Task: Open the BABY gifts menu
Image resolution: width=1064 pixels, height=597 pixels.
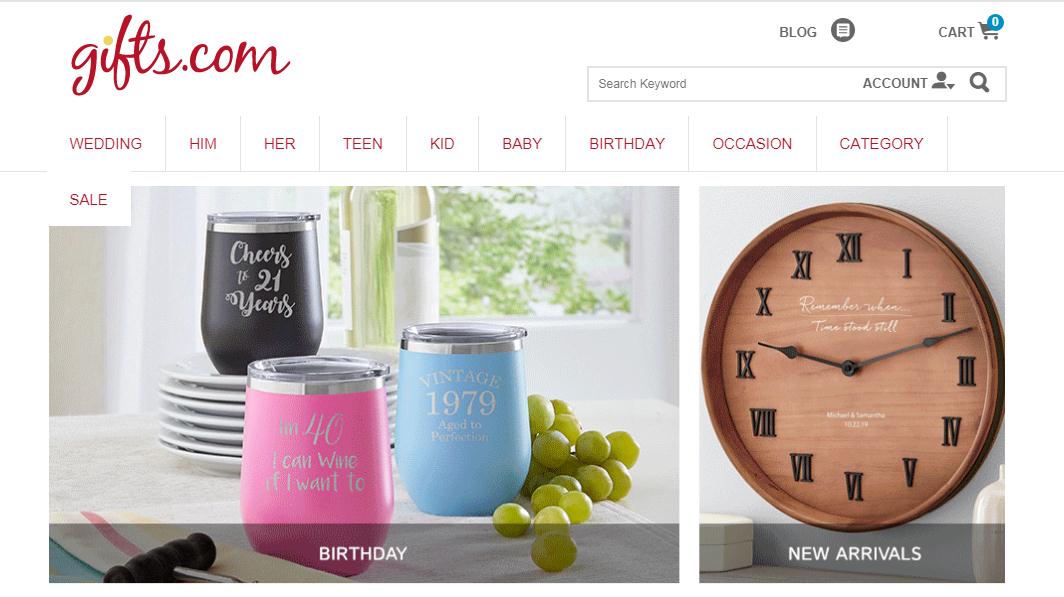Action: pos(522,144)
